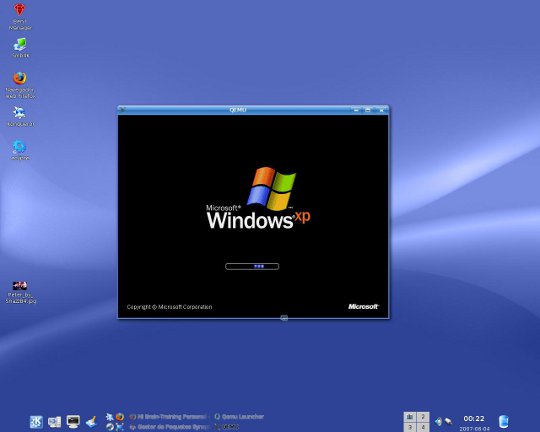540x432 pixels.
Task: Switch to virtual desktop 1 in pager
Action: (410, 417)
